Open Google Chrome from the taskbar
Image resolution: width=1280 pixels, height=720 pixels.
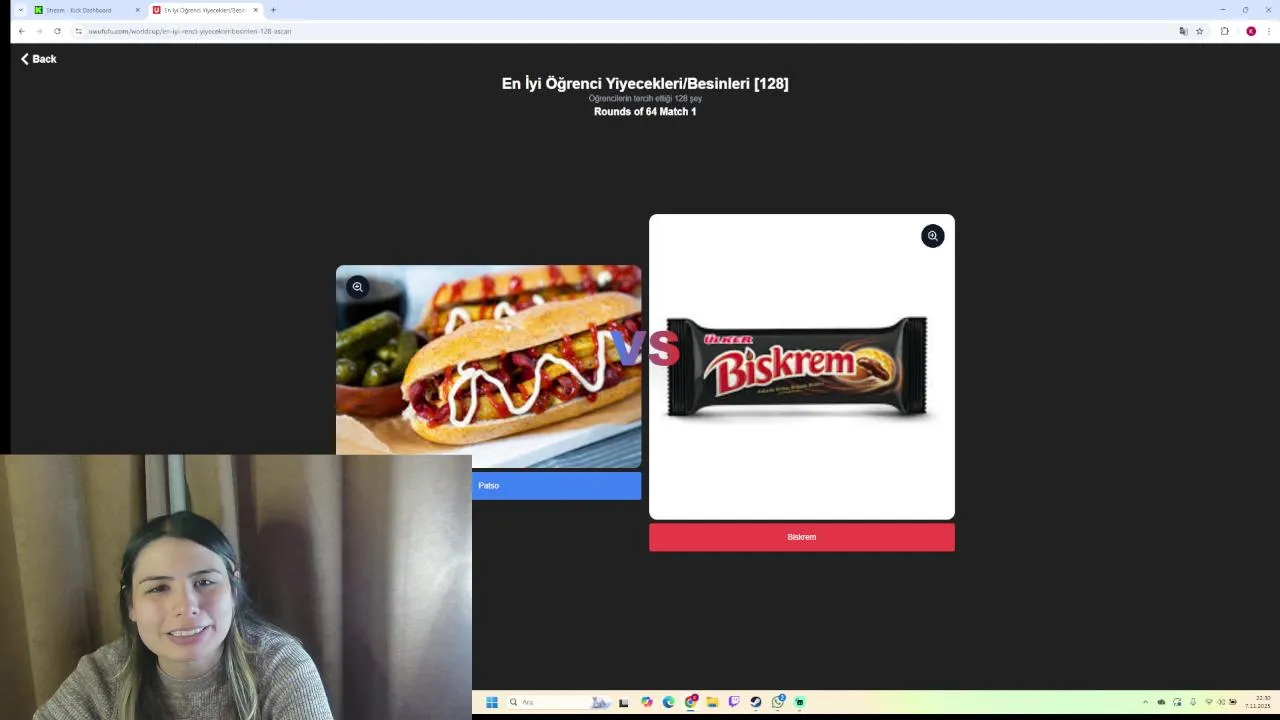[x=691, y=702]
